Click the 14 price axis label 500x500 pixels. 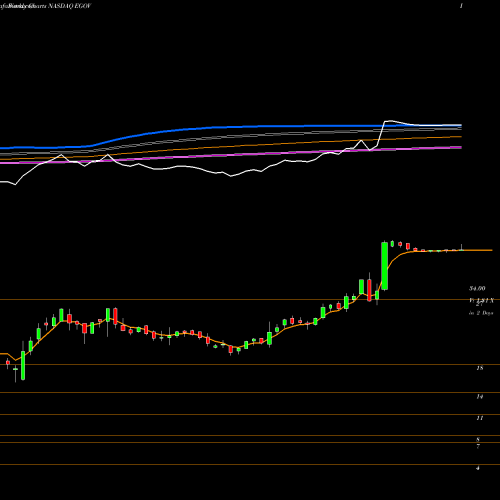pos(480,396)
